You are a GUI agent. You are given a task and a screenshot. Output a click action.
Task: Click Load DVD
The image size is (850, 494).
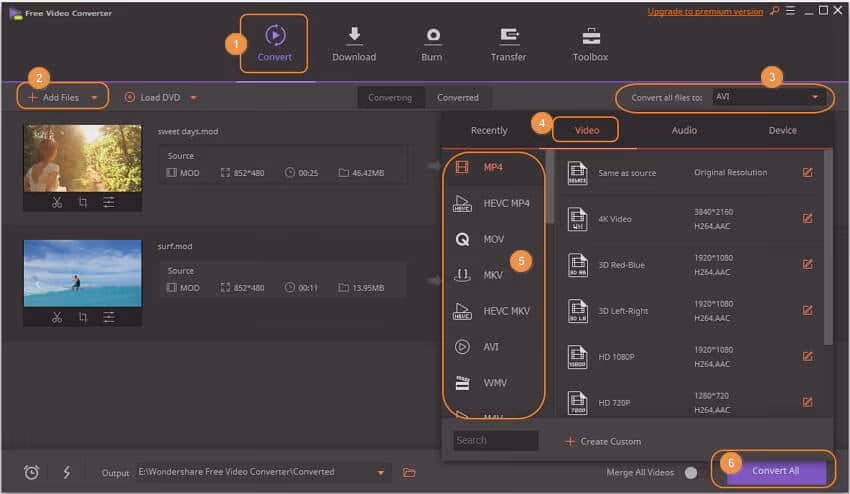pyautogui.click(x=153, y=98)
